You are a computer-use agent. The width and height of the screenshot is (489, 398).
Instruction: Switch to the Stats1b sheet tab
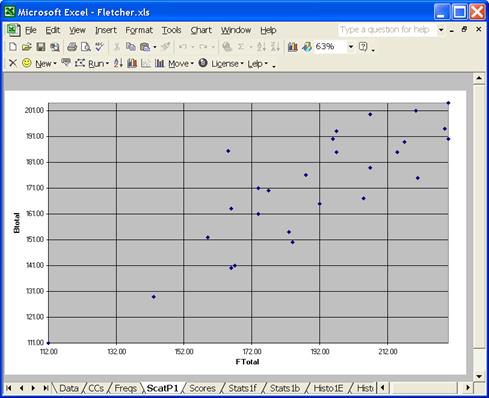285,388
